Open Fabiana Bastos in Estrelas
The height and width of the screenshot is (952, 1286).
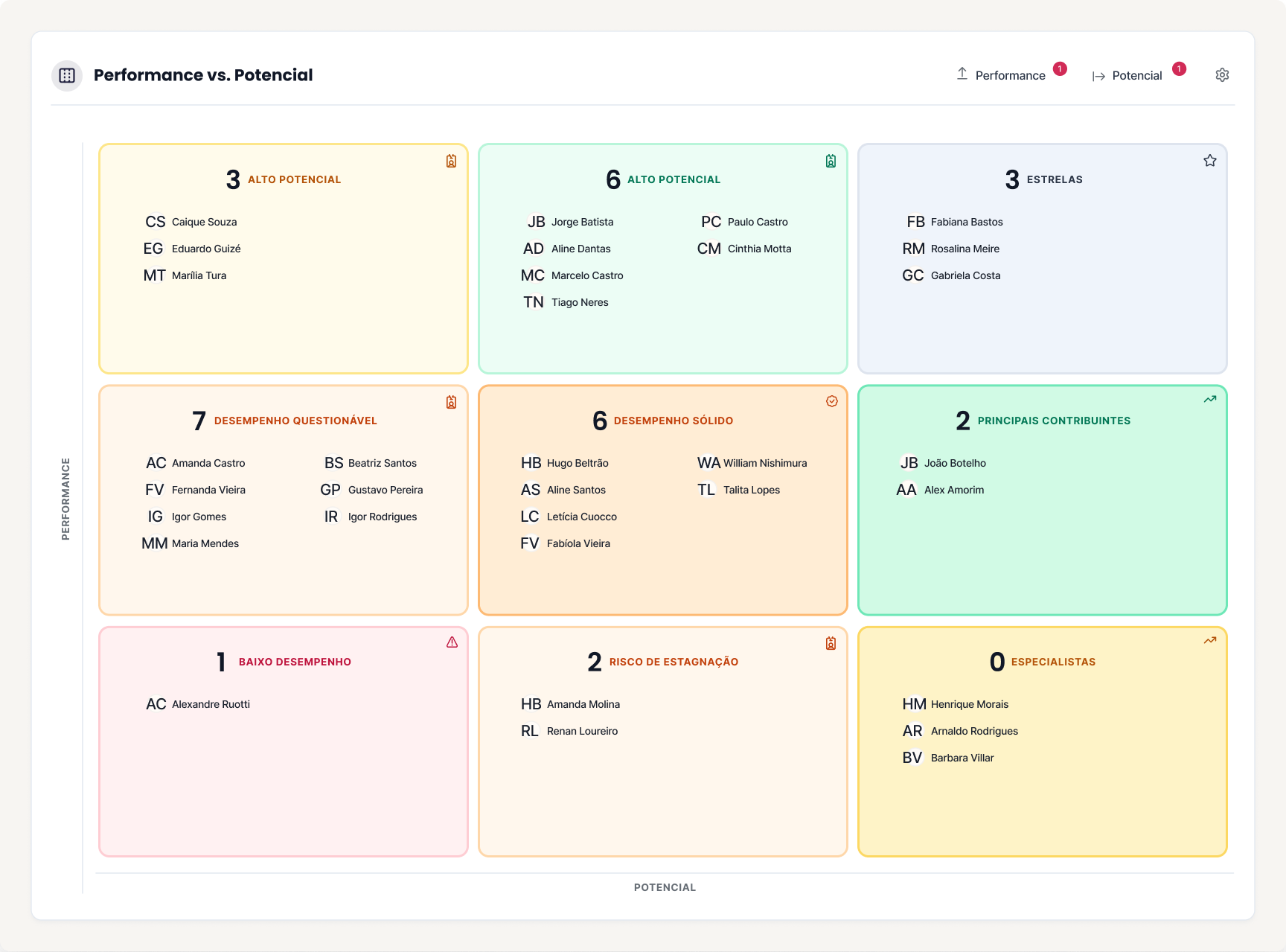(x=954, y=222)
